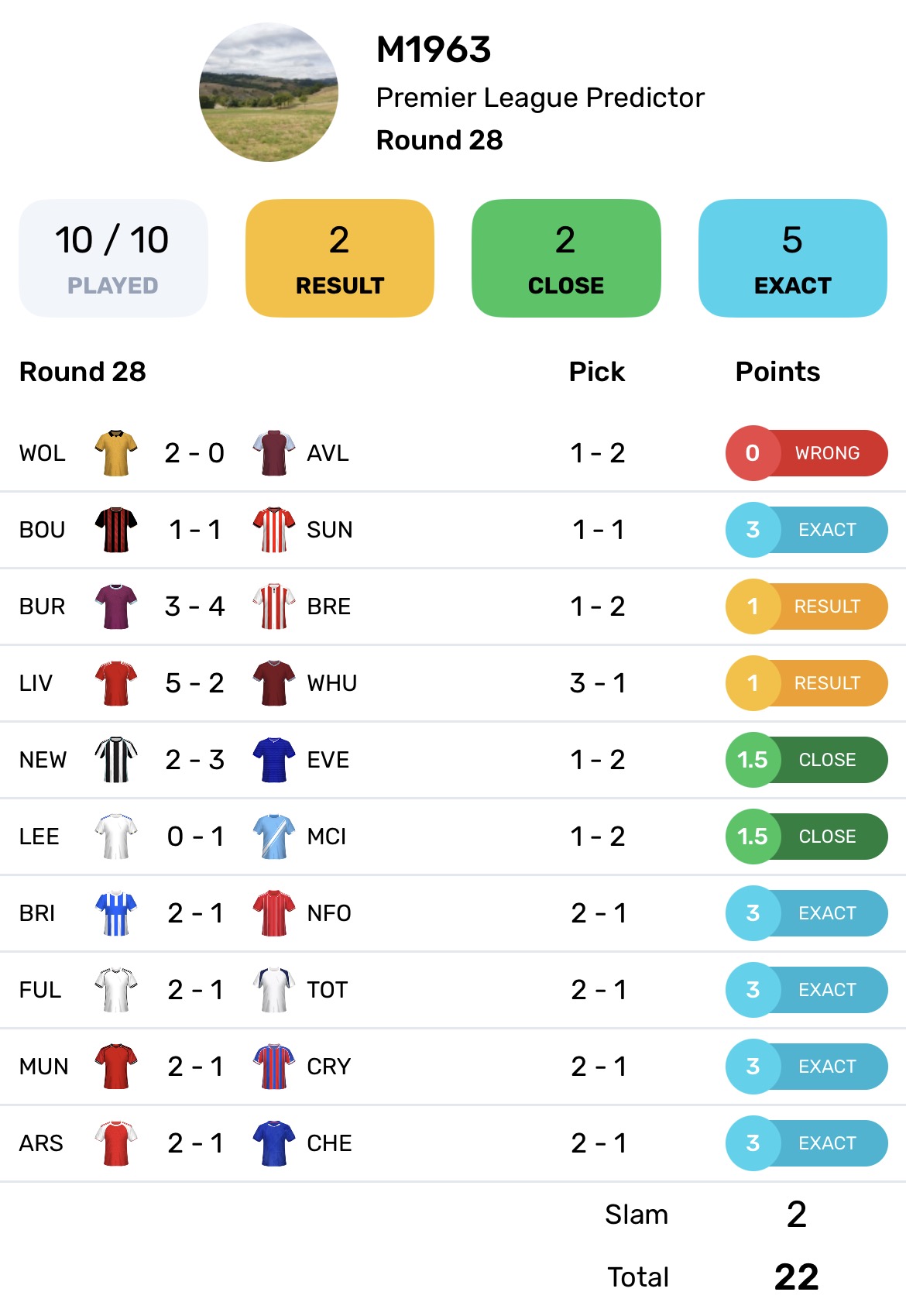The width and height of the screenshot is (906, 1316).
Task: Tap the Manchester City sky-blue jersey
Action: click(274, 837)
